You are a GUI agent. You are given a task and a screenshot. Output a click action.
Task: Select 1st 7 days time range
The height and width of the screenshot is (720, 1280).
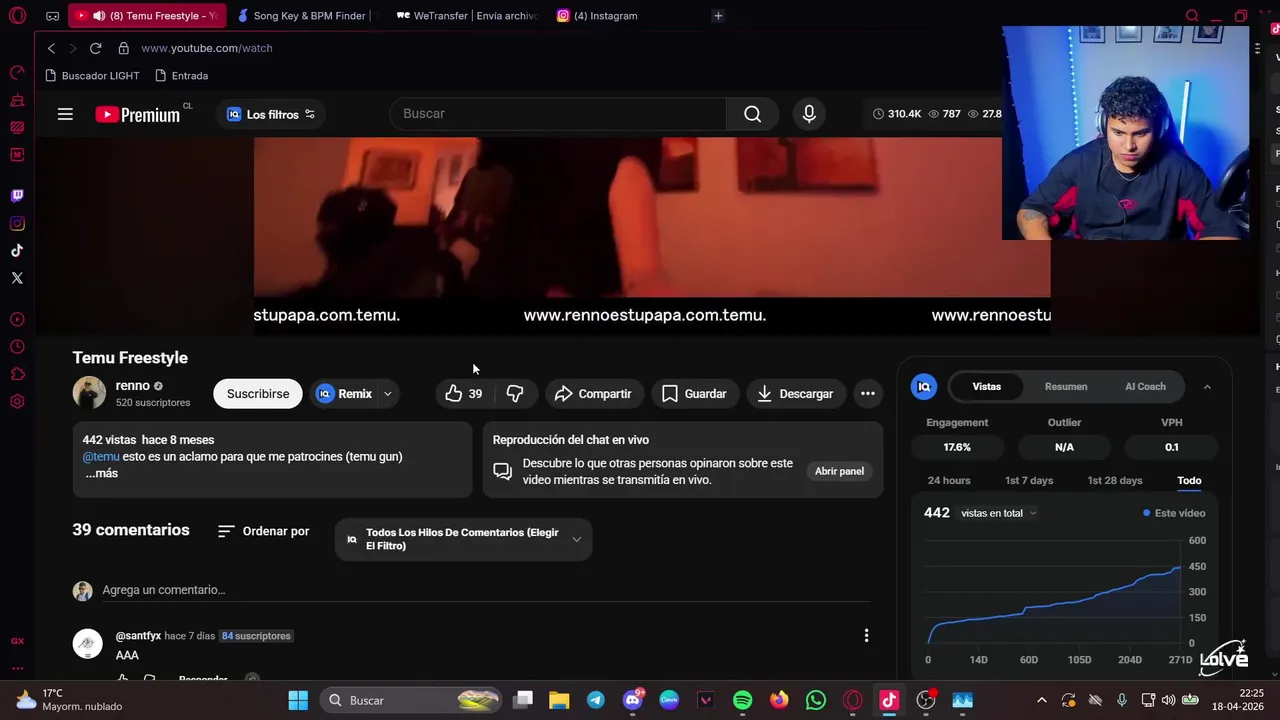pos(1029,481)
